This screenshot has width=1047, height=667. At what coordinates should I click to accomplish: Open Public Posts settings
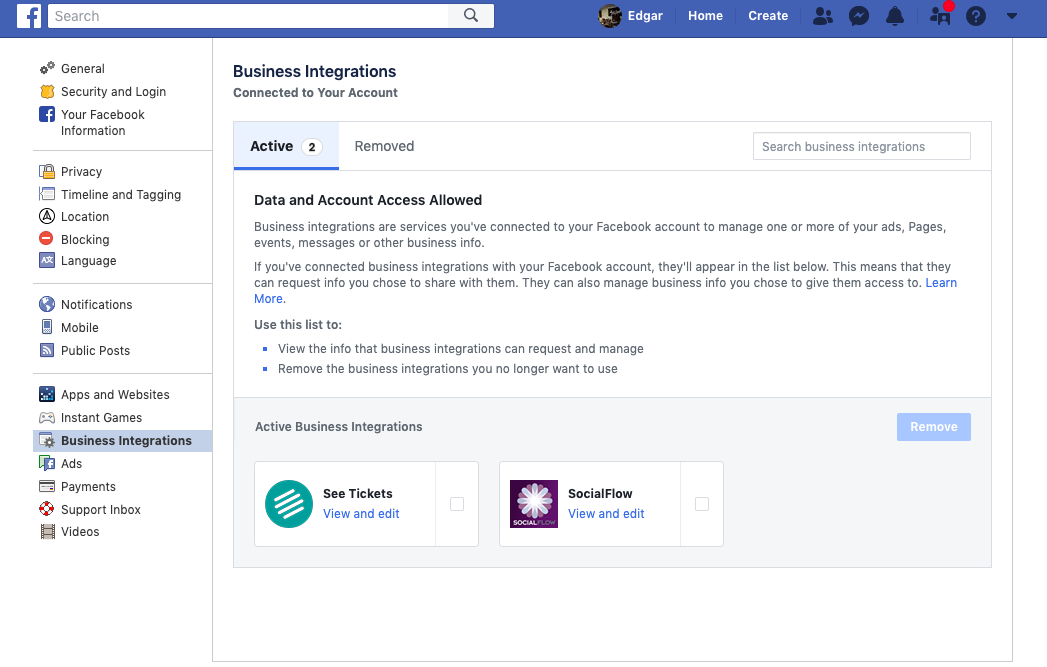pos(95,351)
